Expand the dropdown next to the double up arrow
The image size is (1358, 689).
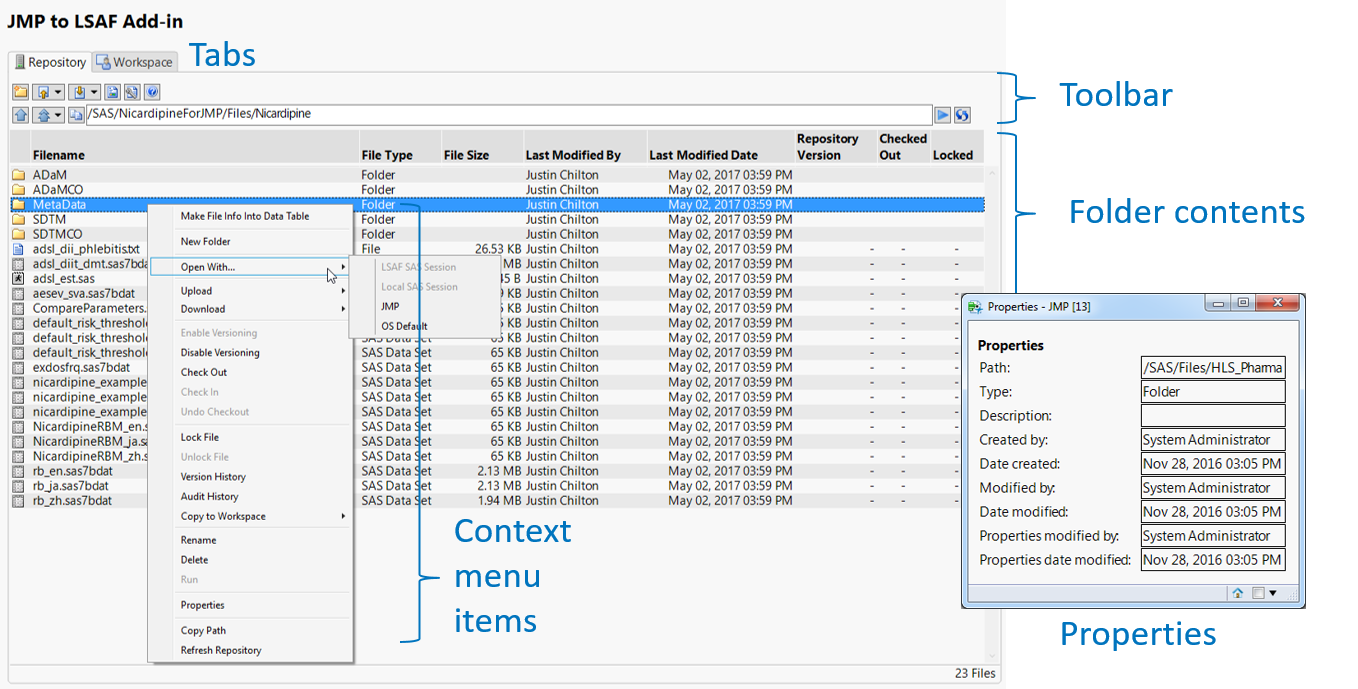pos(56,114)
